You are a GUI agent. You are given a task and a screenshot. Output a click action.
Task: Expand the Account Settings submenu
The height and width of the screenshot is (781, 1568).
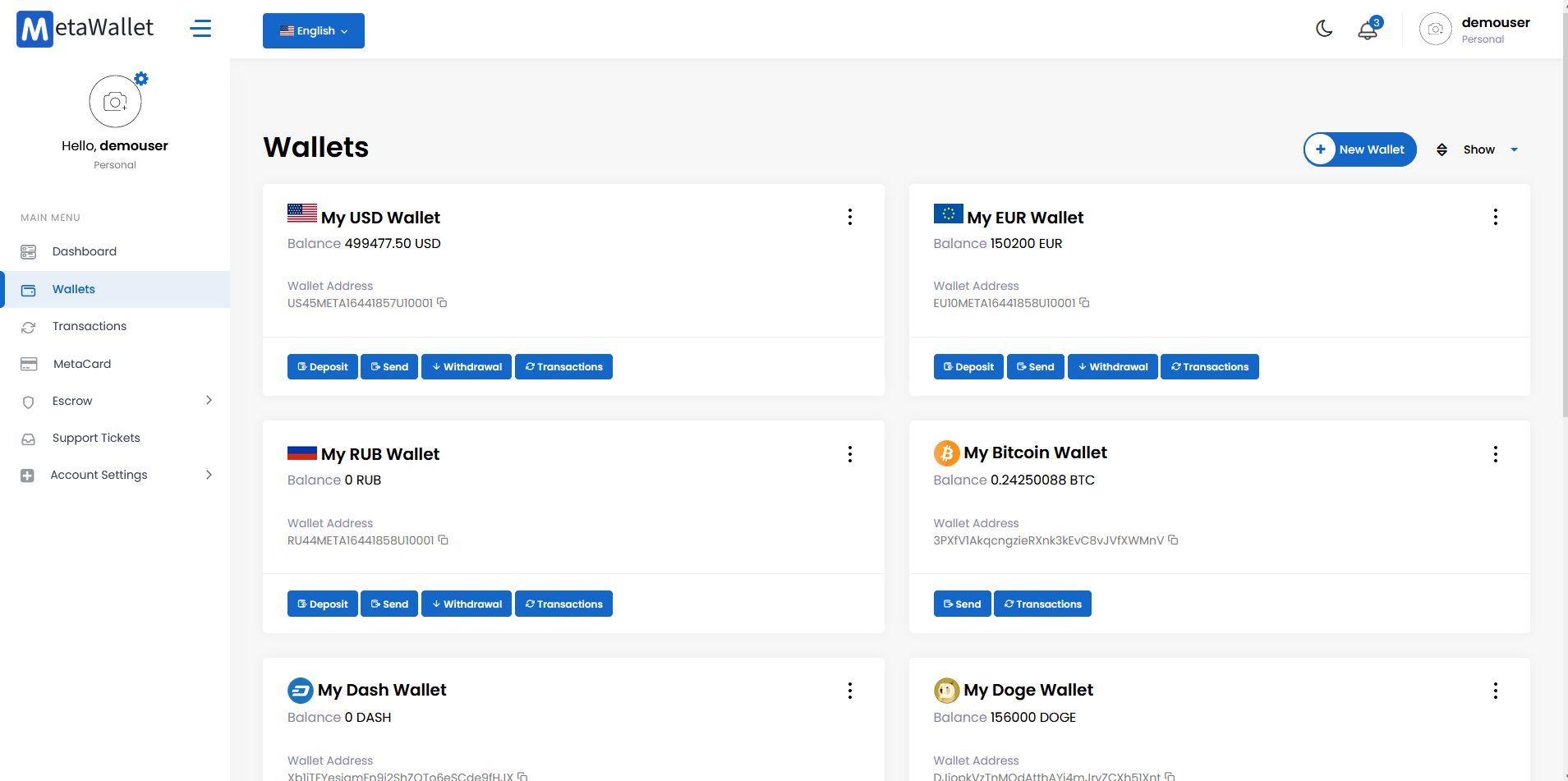click(x=209, y=475)
